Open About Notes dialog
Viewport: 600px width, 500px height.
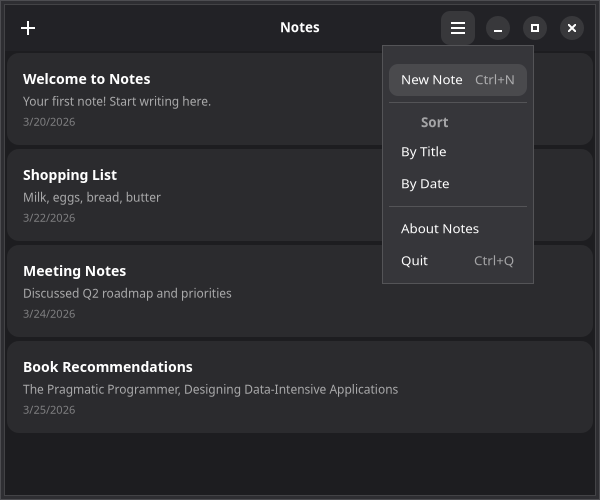pos(440,229)
